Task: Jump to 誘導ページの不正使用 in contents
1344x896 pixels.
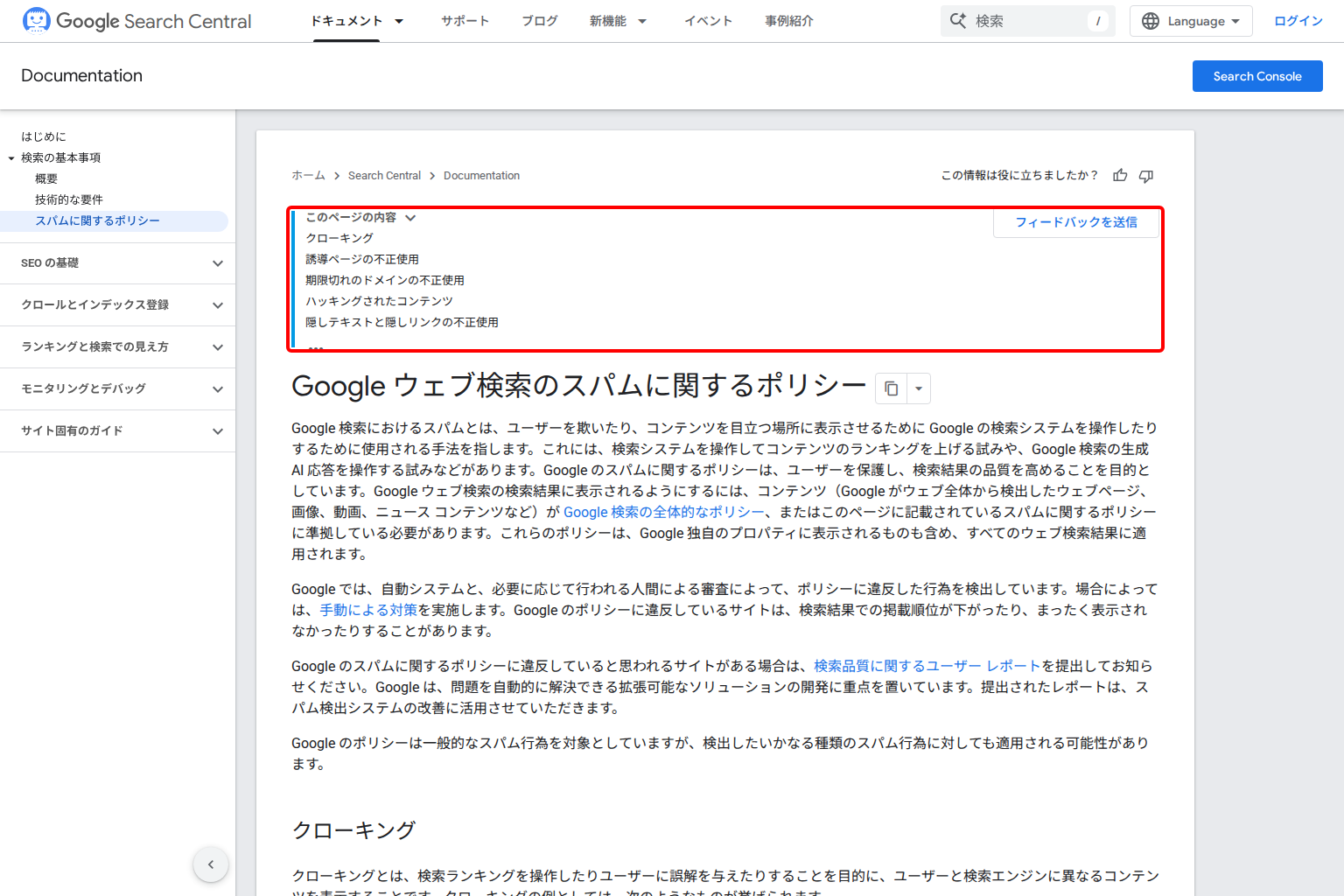Action: click(x=362, y=259)
